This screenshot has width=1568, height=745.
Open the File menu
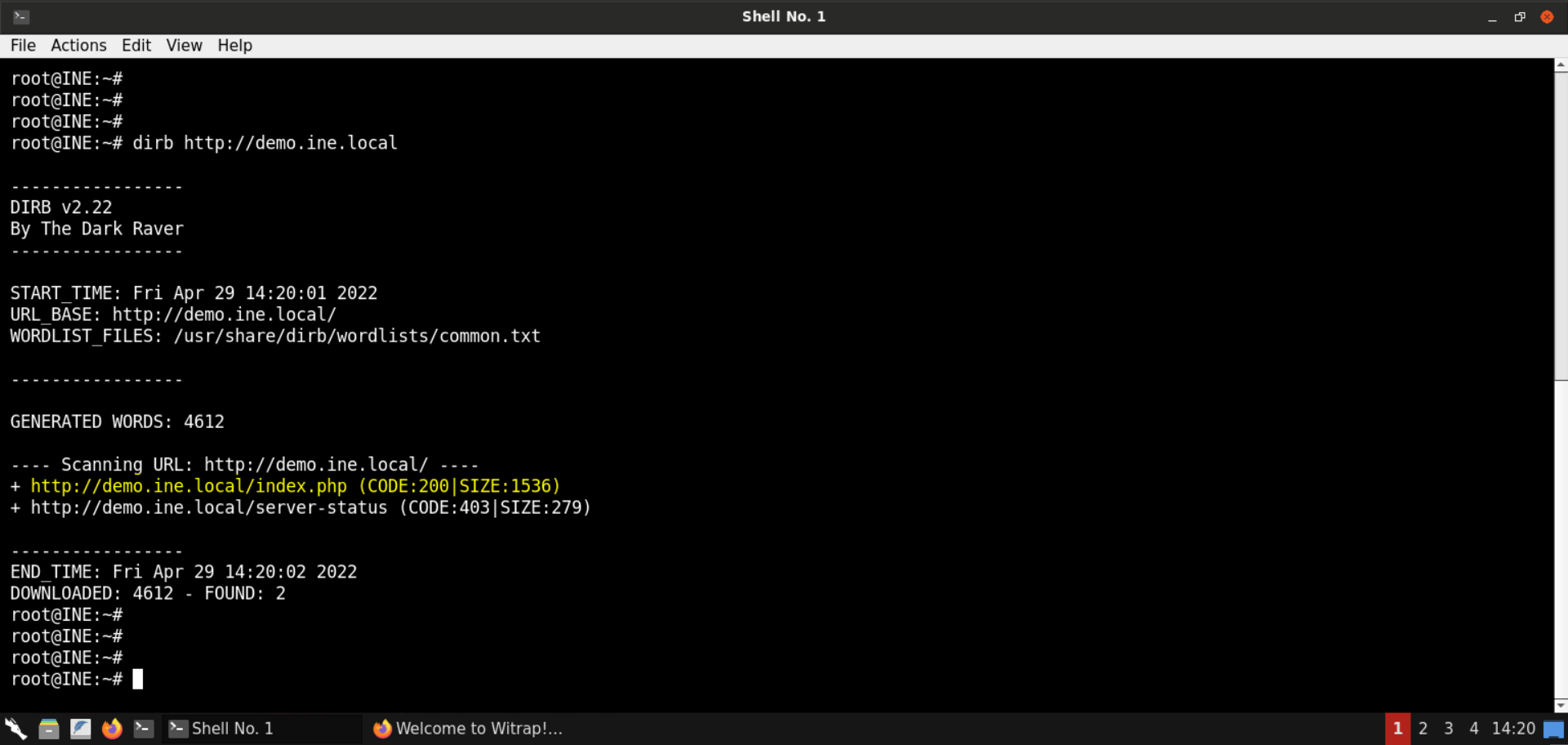pyautogui.click(x=23, y=45)
